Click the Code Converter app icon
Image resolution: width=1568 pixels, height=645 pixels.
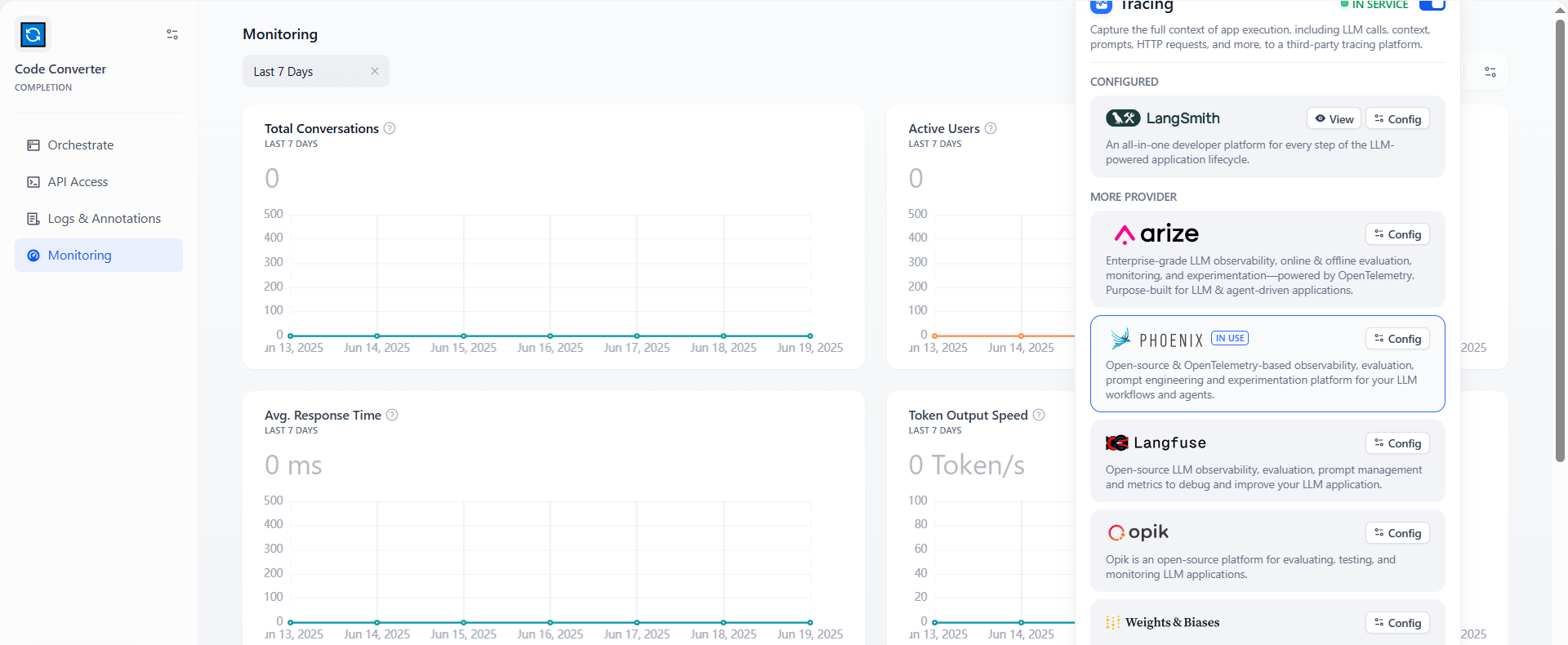click(x=33, y=34)
